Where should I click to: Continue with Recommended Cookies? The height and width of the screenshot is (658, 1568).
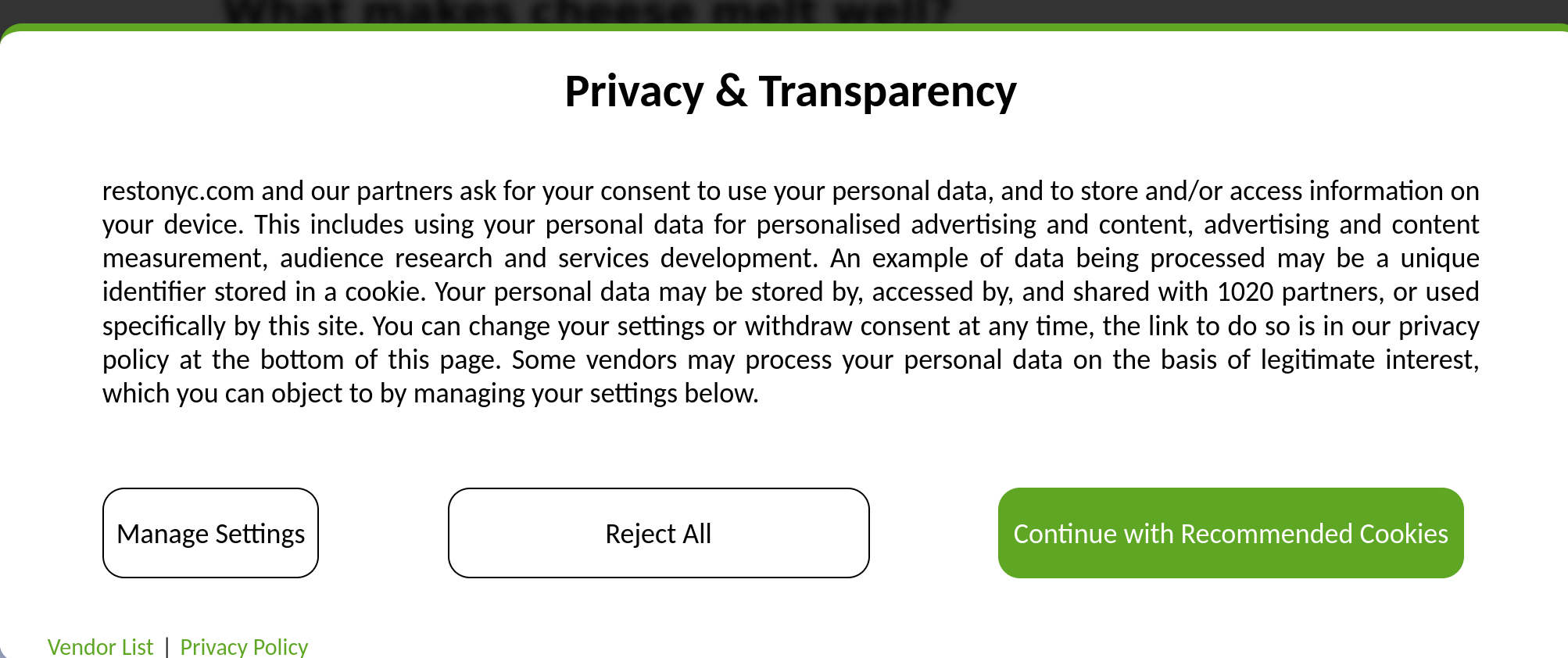pos(1230,533)
